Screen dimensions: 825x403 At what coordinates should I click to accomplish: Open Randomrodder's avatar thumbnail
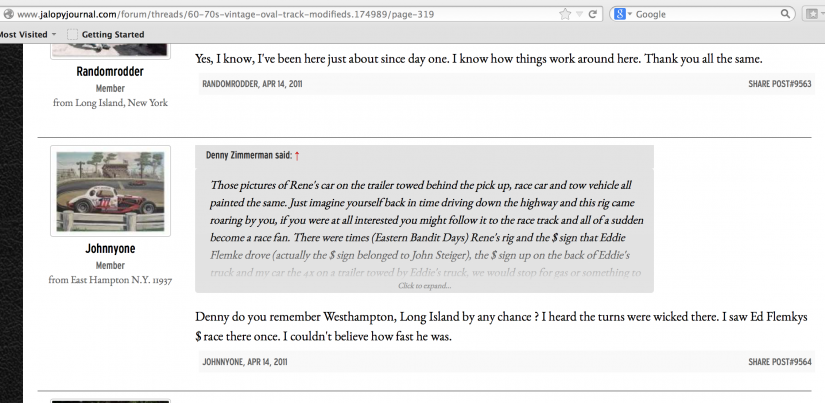110,51
